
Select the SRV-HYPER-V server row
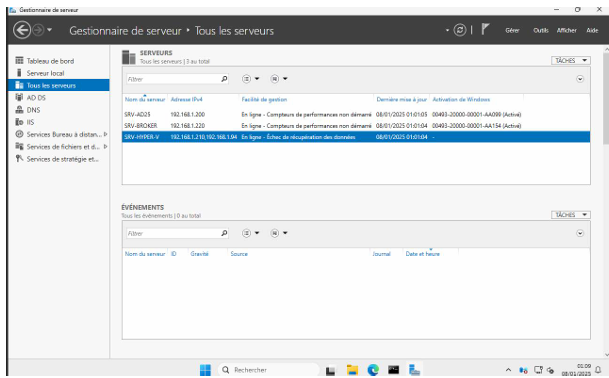coord(356,137)
